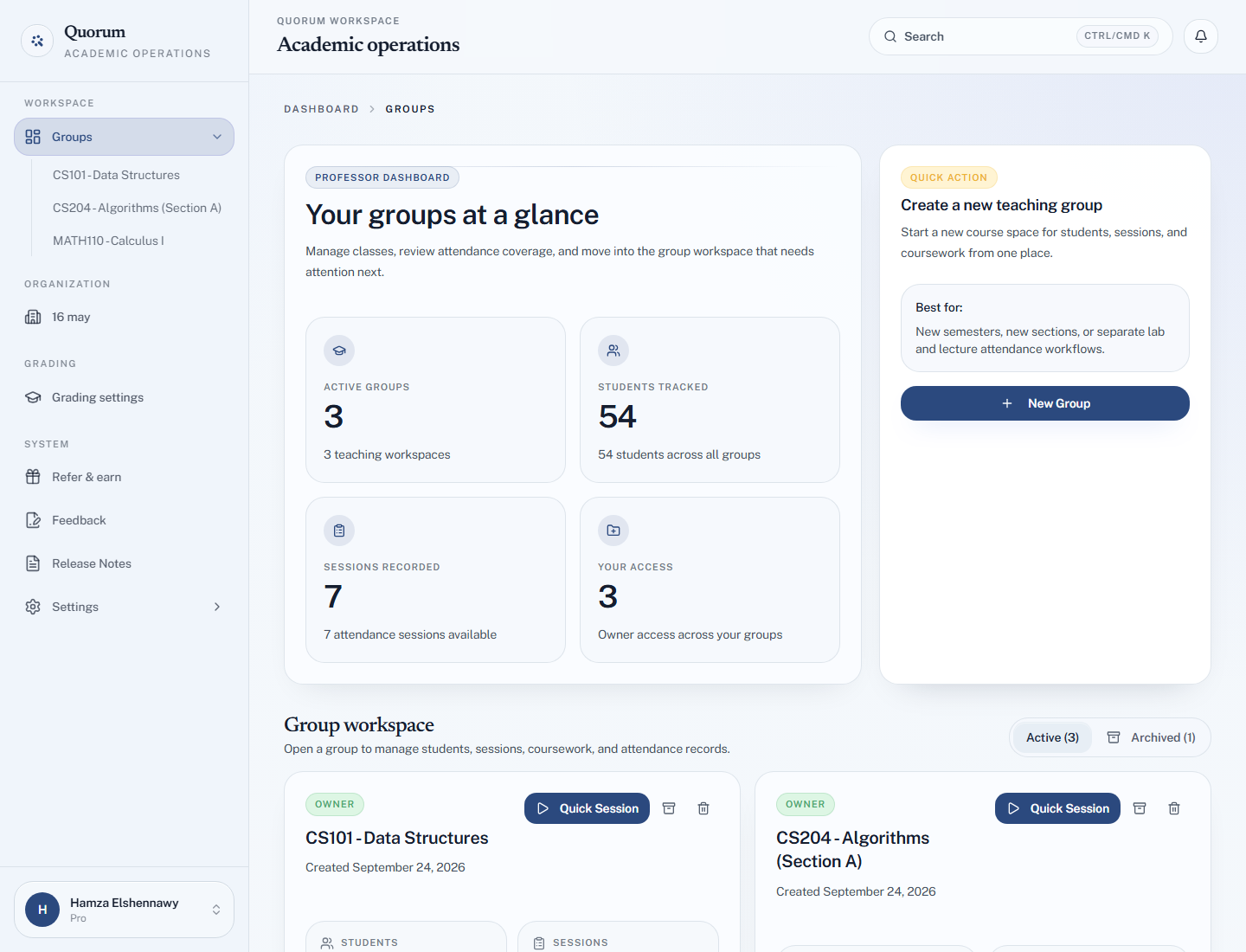Click the Students Tracked people icon
Screen dimensions: 1246x952
point(613,351)
